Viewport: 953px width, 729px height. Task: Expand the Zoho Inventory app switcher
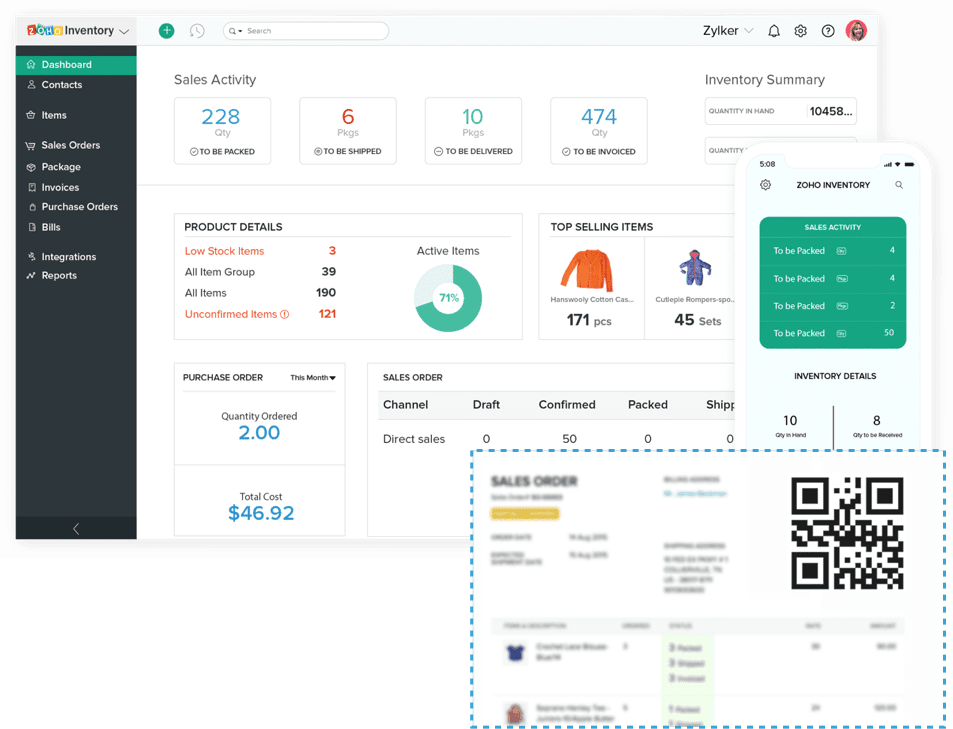click(76, 31)
